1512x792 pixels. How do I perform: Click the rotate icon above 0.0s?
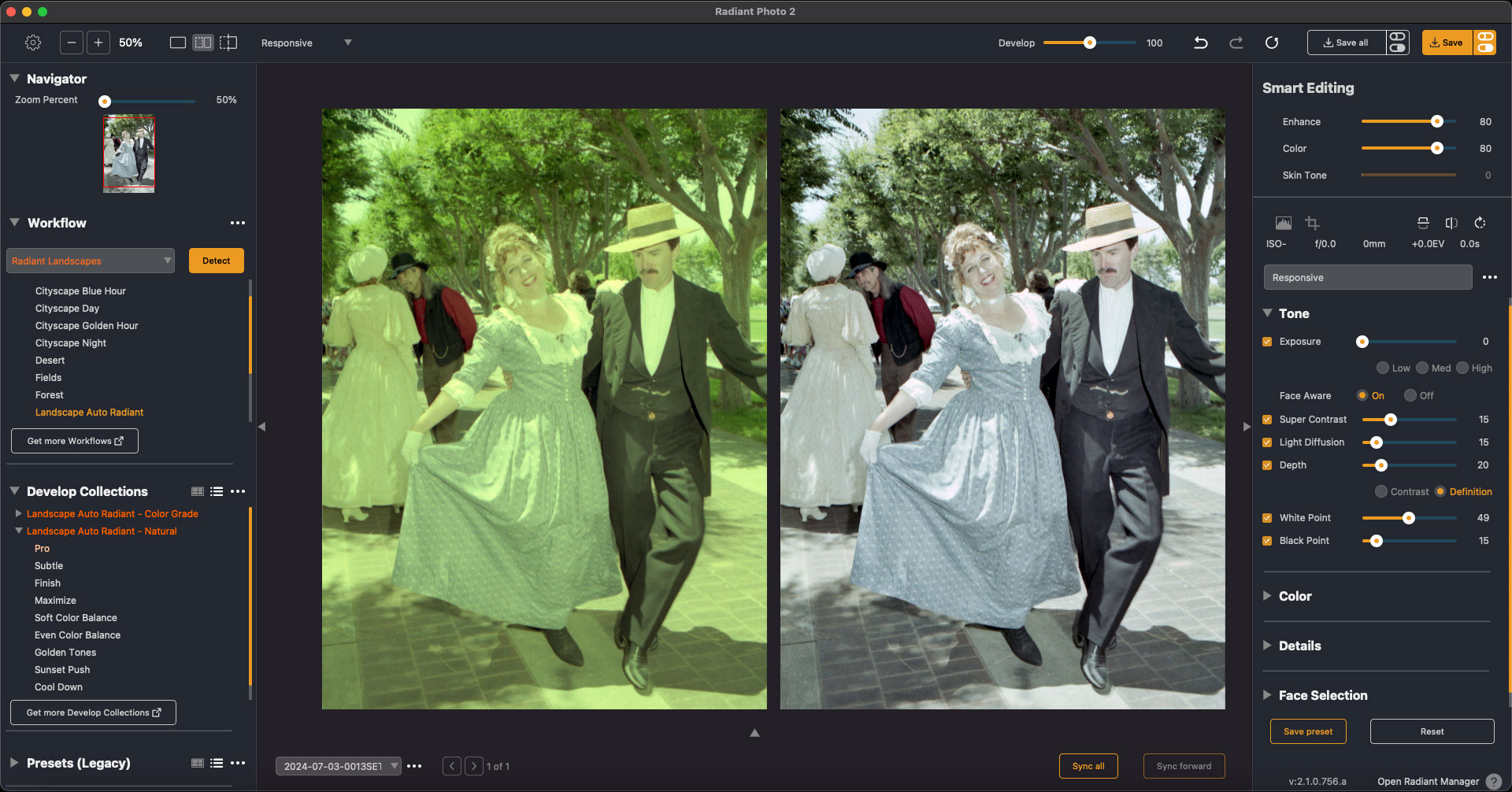pyautogui.click(x=1480, y=223)
